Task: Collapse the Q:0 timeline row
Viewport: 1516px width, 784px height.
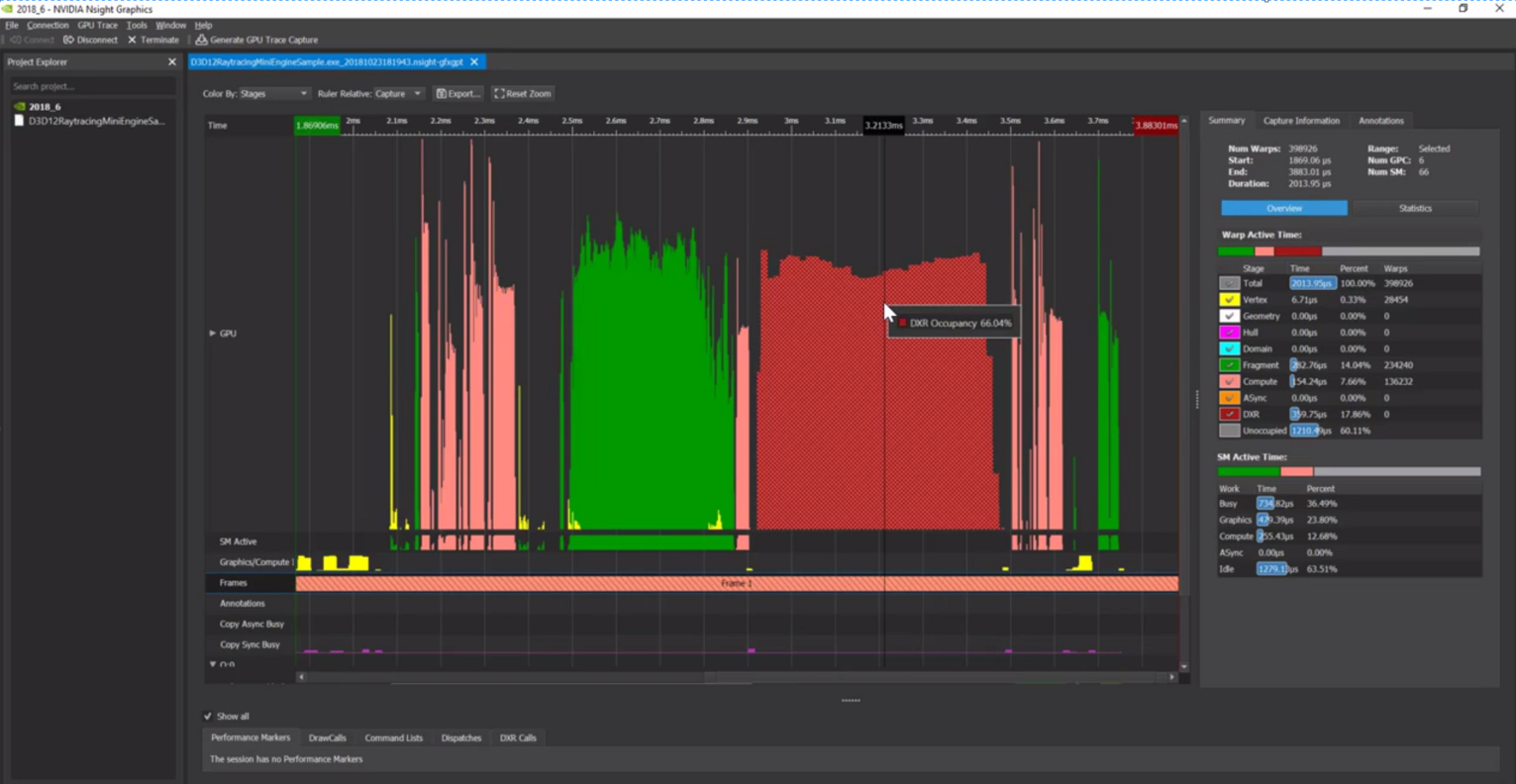Action: coord(213,664)
